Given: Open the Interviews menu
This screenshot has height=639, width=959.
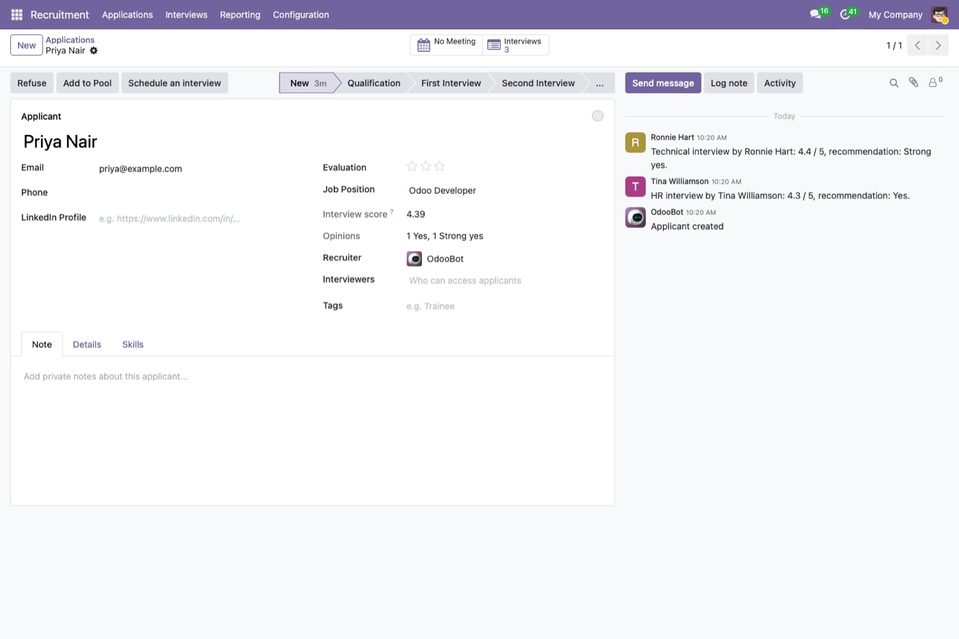Looking at the screenshot, I should [x=186, y=15].
